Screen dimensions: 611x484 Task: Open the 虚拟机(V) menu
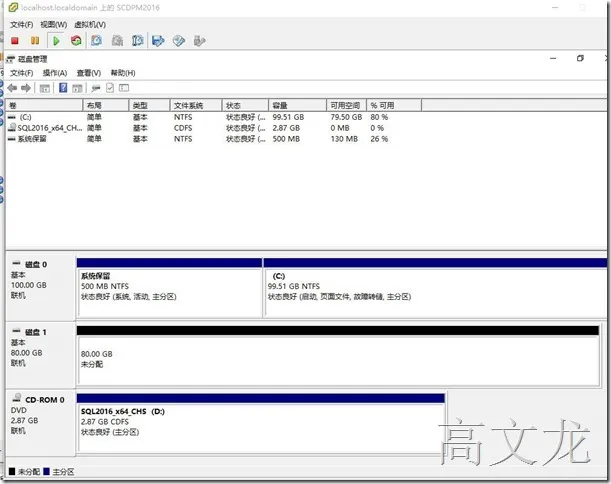[90, 25]
